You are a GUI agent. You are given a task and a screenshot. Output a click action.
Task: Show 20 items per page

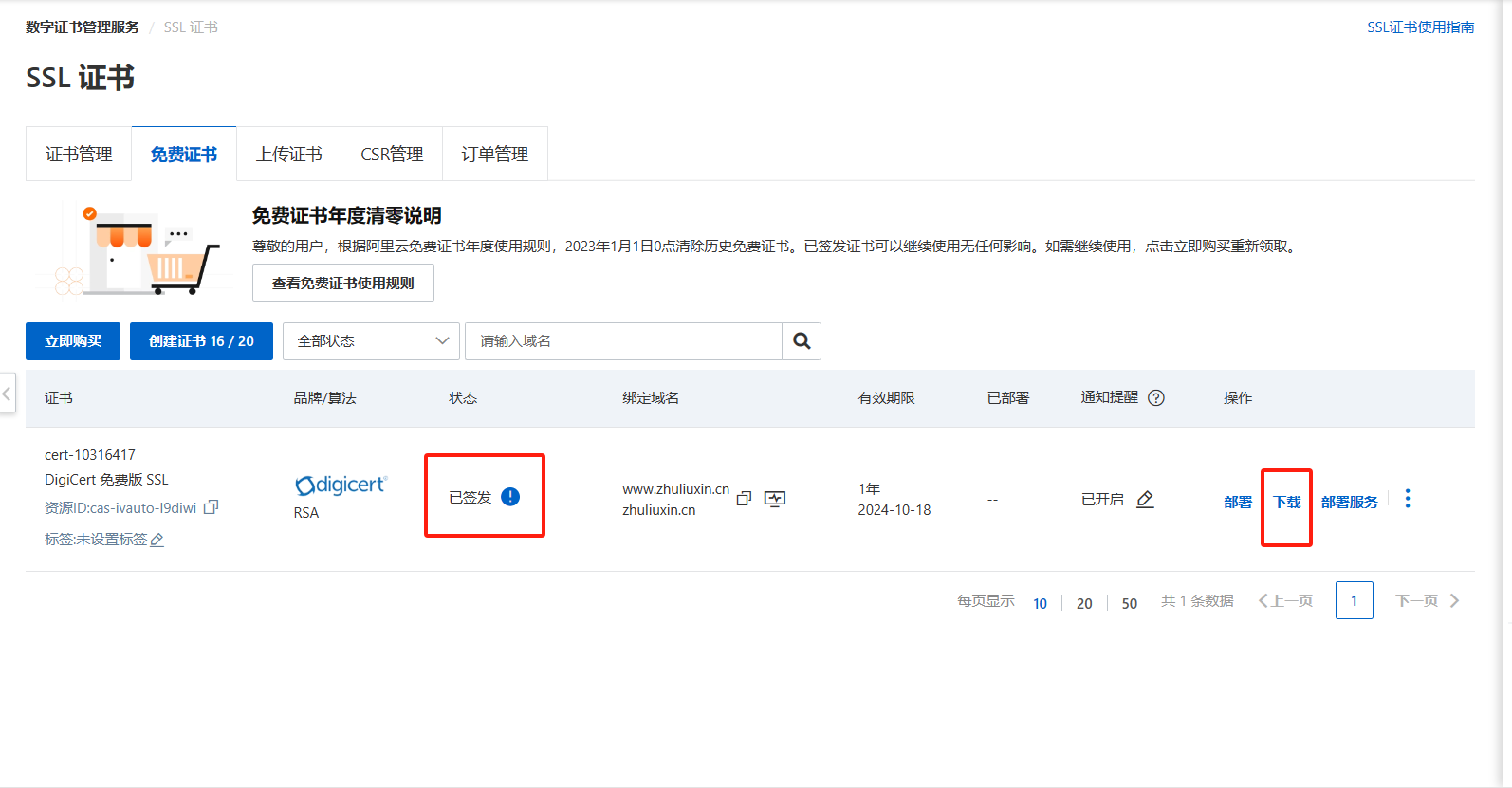pos(1084,603)
